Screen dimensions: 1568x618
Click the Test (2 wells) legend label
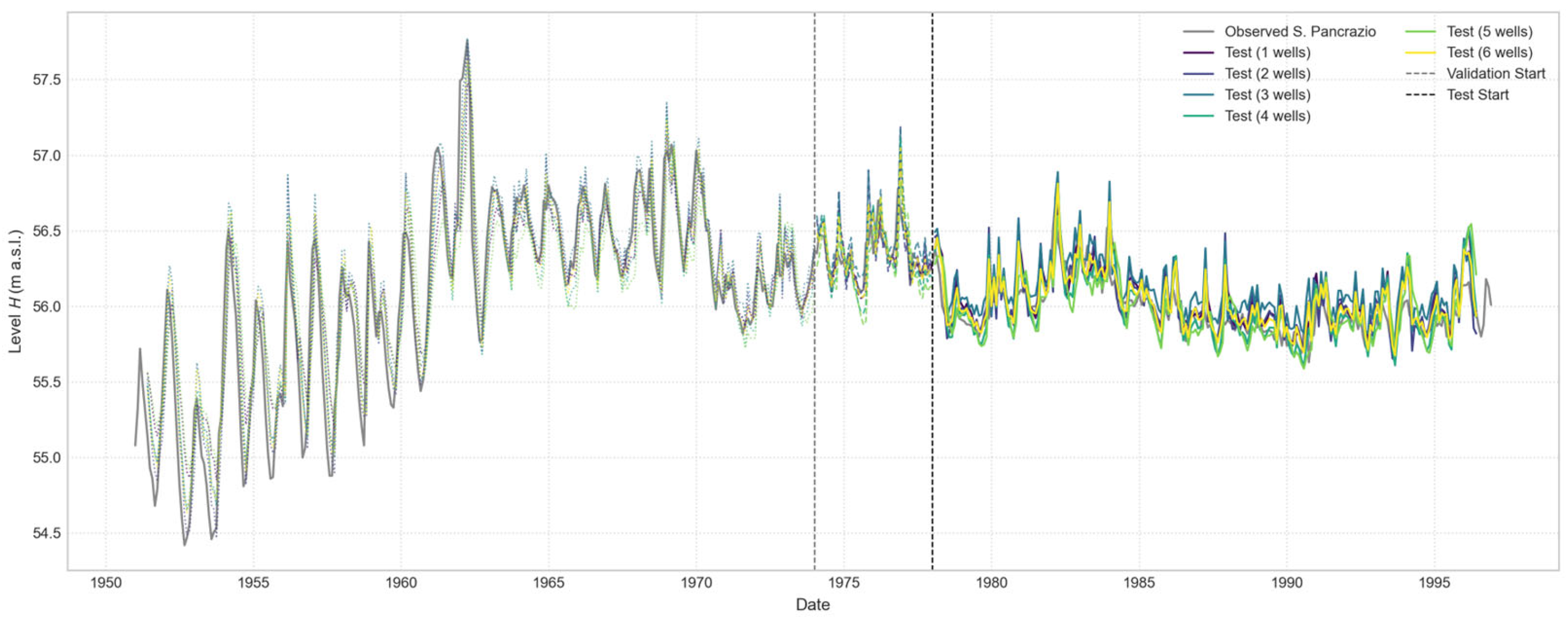(1267, 74)
